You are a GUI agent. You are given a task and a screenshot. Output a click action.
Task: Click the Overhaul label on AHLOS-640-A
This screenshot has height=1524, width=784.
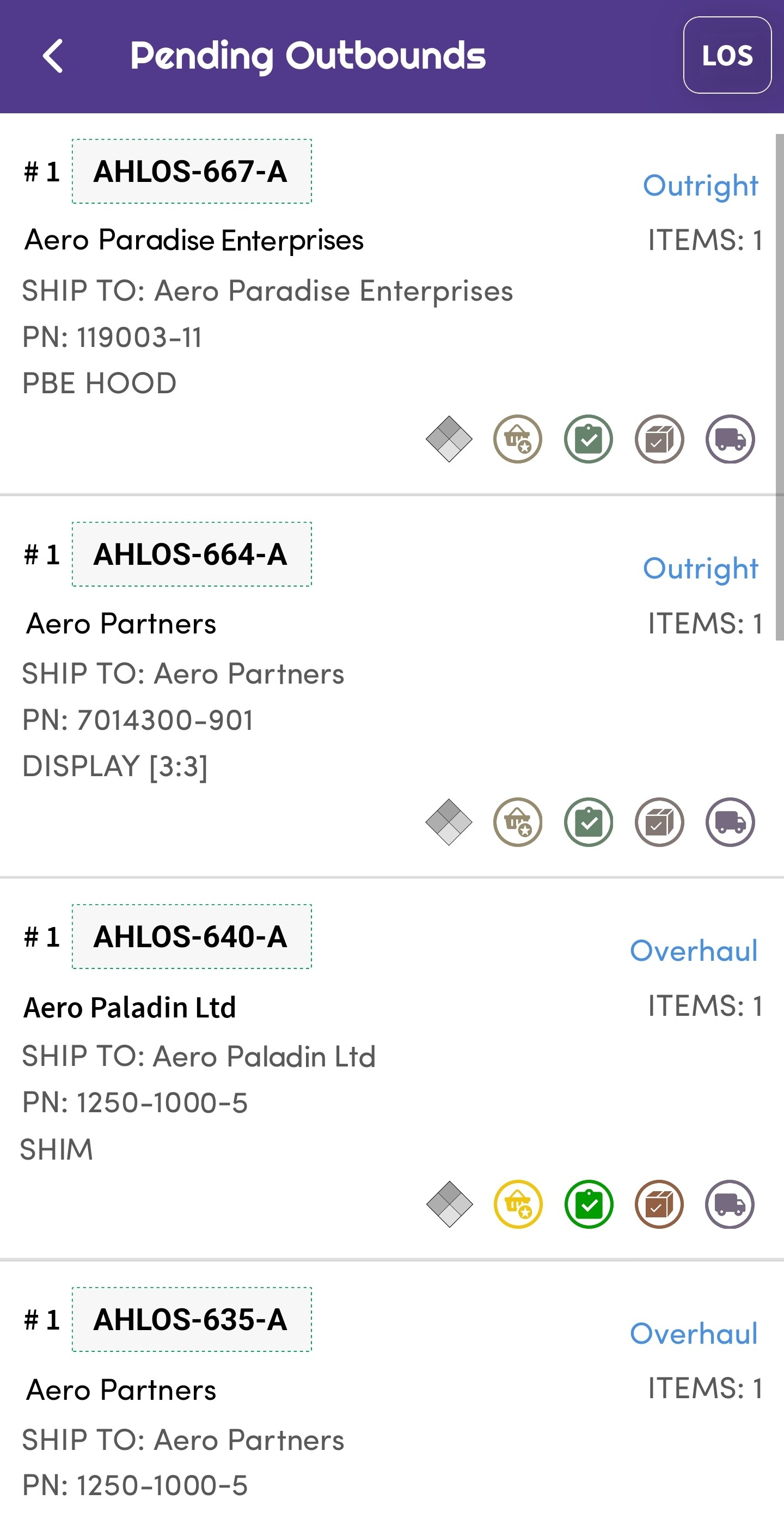coord(693,950)
